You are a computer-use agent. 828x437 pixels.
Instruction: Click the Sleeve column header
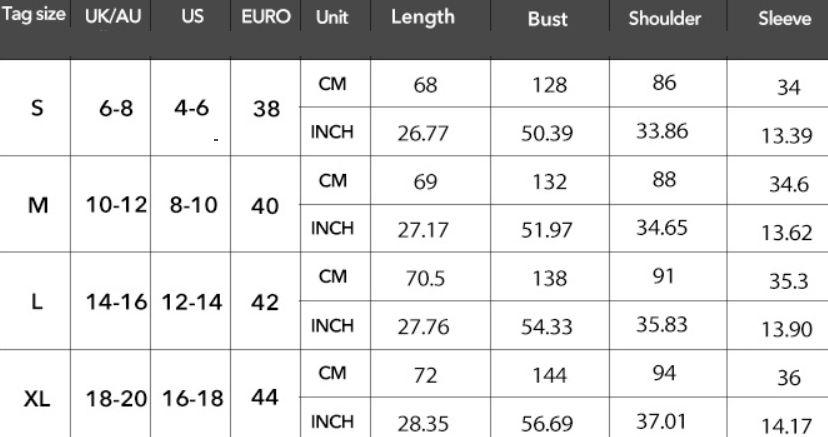pyautogui.click(x=784, y=21)
